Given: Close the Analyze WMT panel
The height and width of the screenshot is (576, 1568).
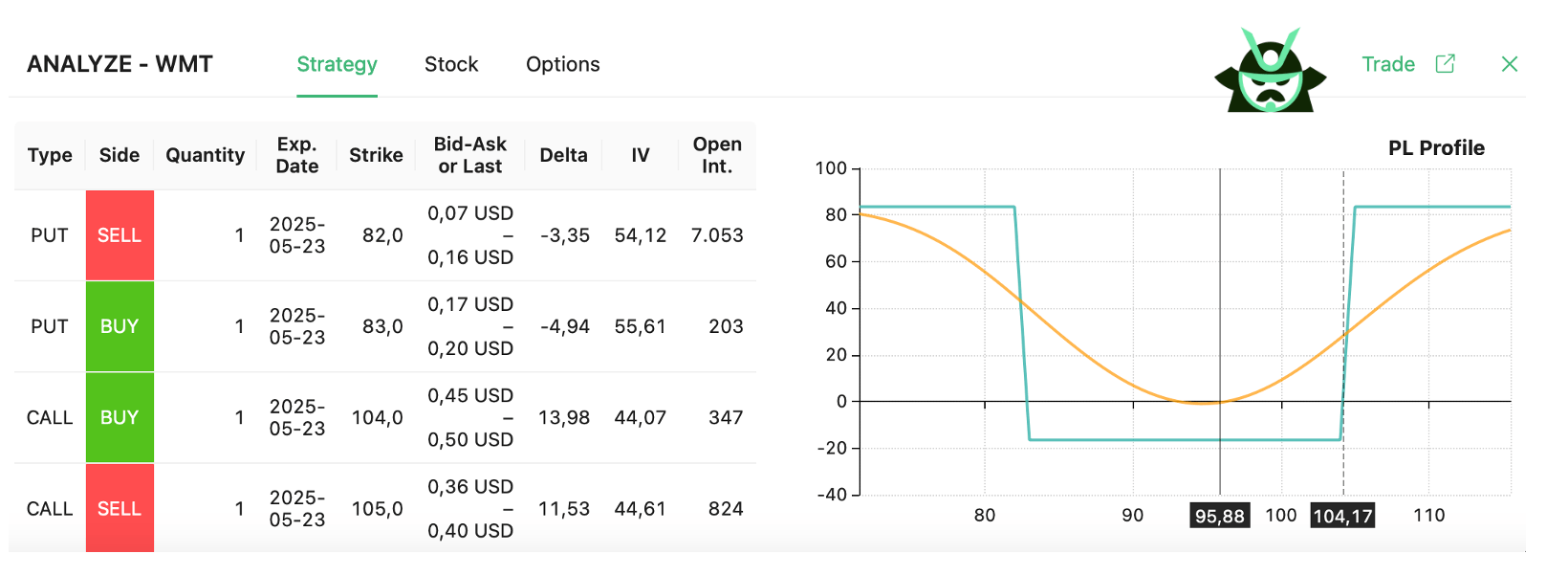Looking at the screenshot, I should tap(1510, 64).
